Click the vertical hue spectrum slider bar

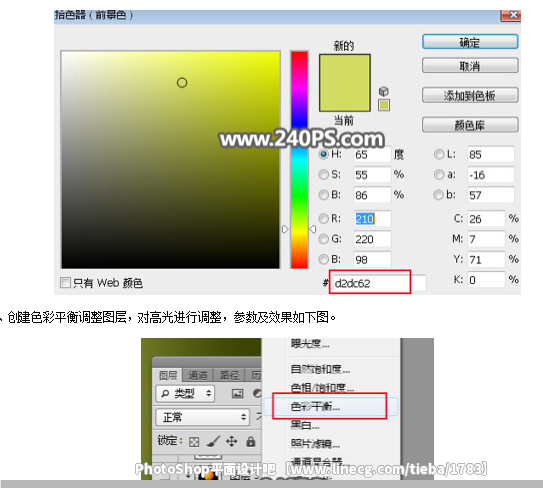coord(299,160)
